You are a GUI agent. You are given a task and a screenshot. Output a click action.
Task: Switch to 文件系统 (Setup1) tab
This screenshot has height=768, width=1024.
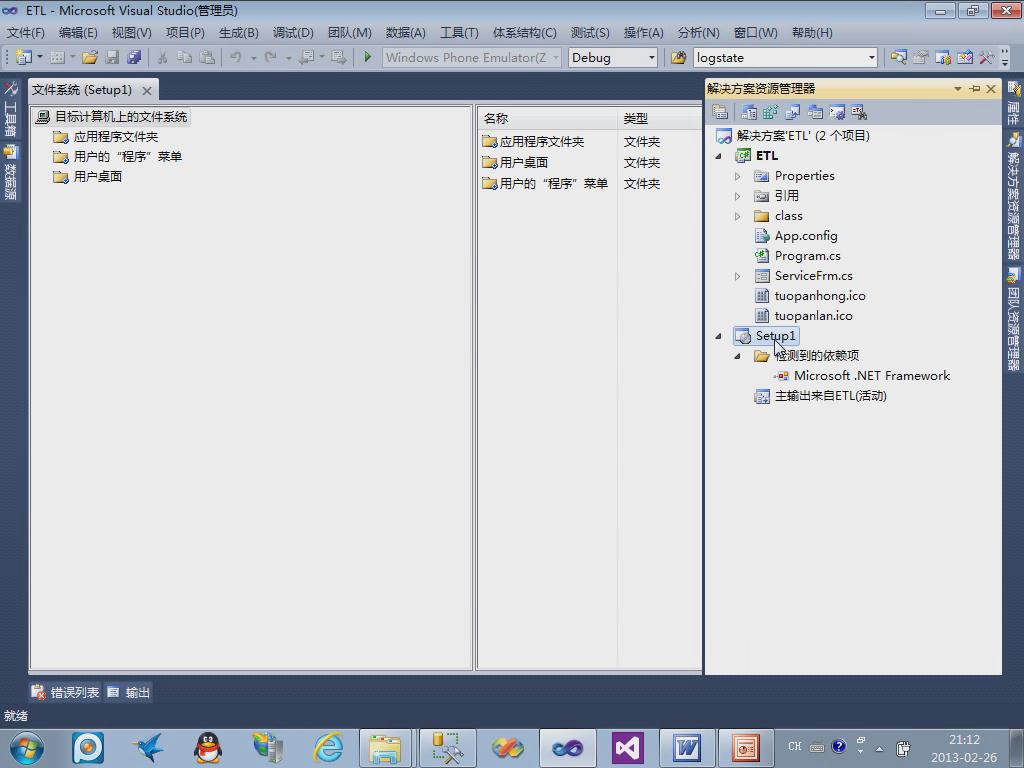(82, 90)
